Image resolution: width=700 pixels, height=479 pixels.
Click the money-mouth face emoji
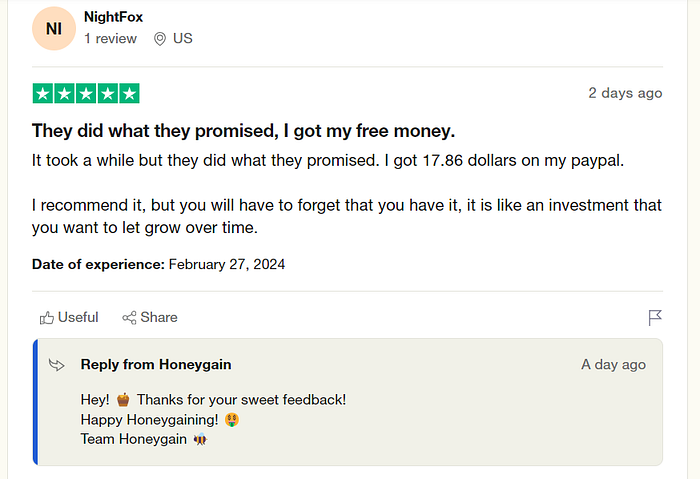(232, 420)
